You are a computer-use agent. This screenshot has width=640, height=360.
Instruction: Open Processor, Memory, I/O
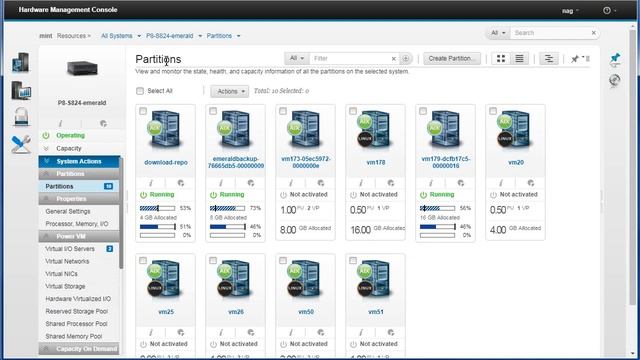tap(77, 224)
